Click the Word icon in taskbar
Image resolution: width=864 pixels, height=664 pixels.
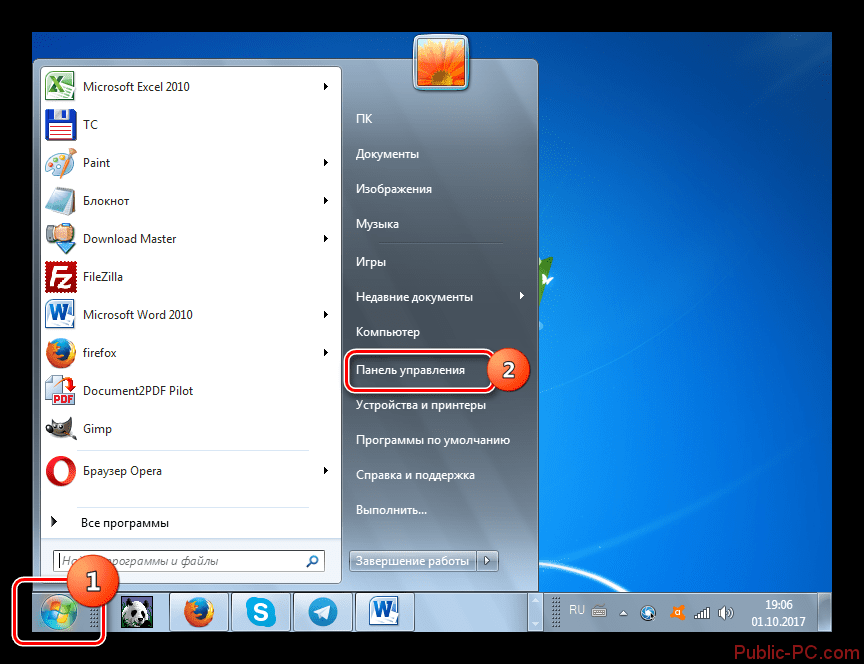(x=383, y=611)
